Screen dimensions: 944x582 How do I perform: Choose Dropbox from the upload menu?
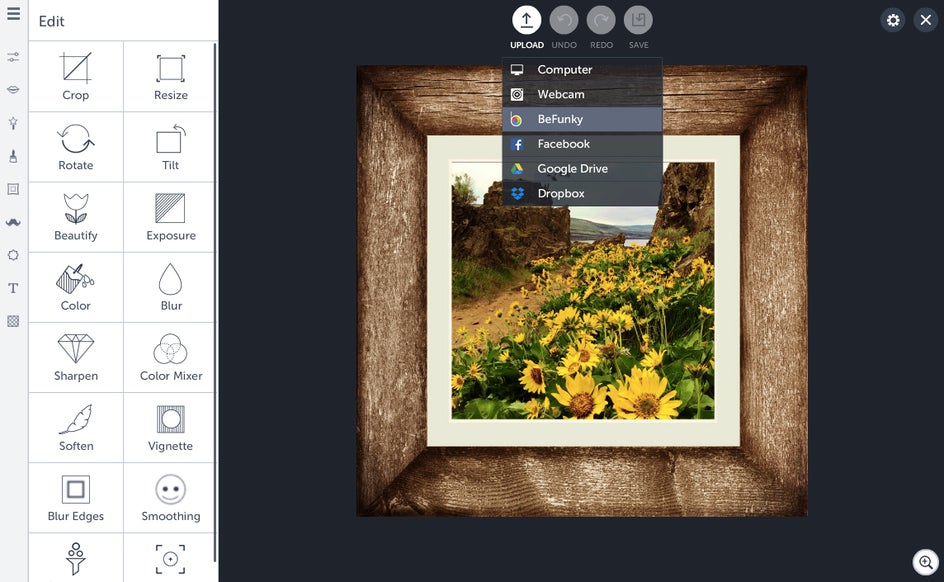coord(582,193)
